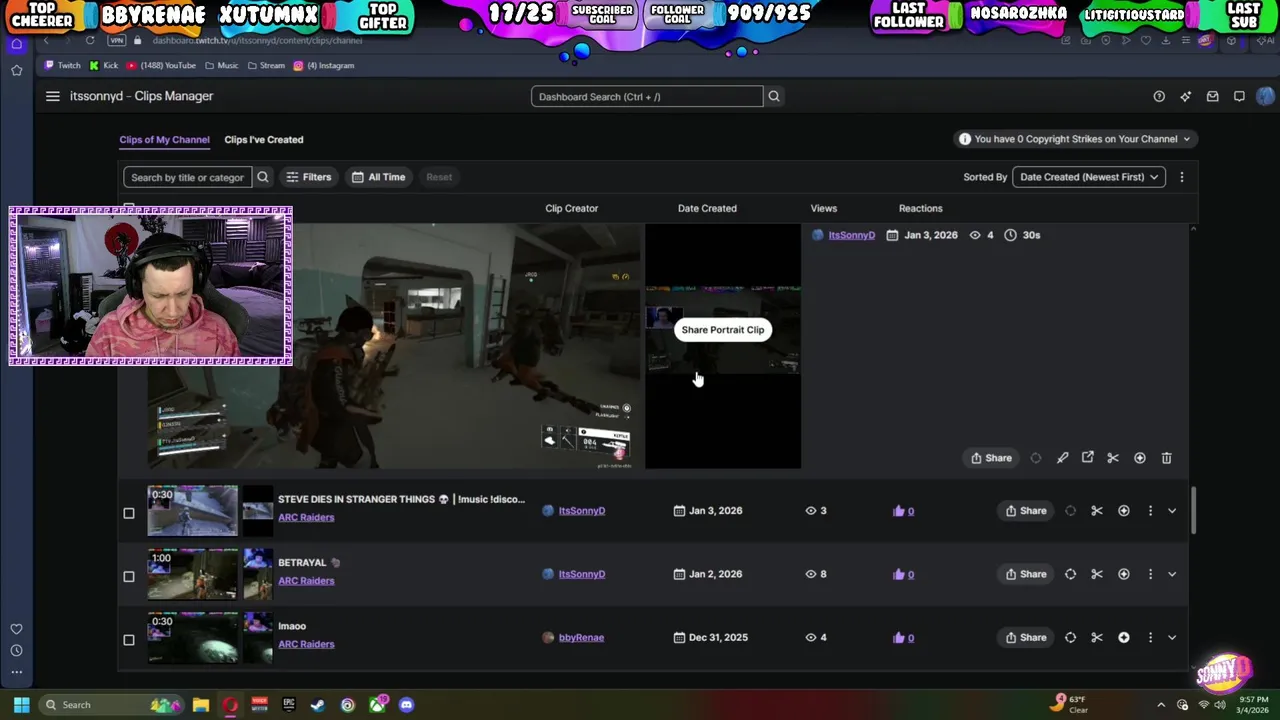Click the clips list vertical scrollbar
The height and width of the screenshot is (720, 1280).
click(x=1192, y=511)
